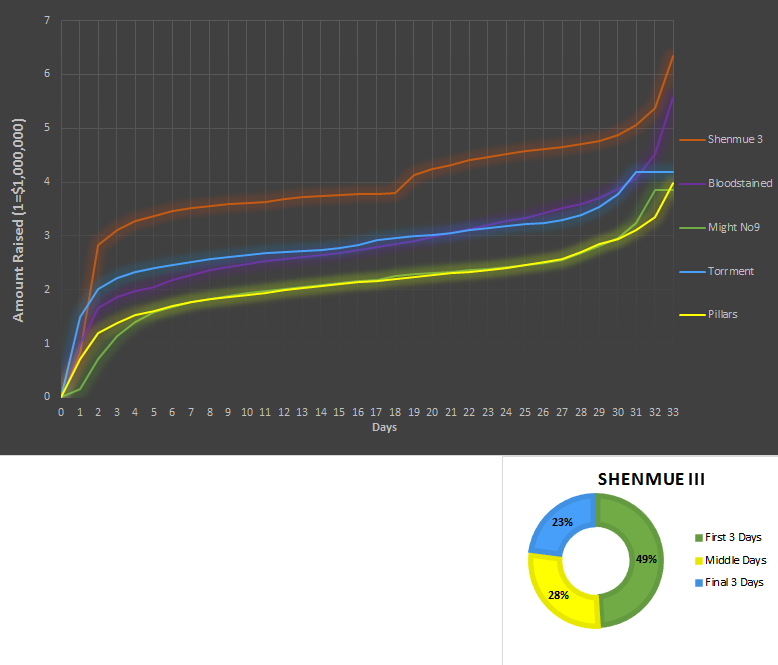Click day 33 on the x-axis
The height and width of the screenshot is (665, 778).
673,412
